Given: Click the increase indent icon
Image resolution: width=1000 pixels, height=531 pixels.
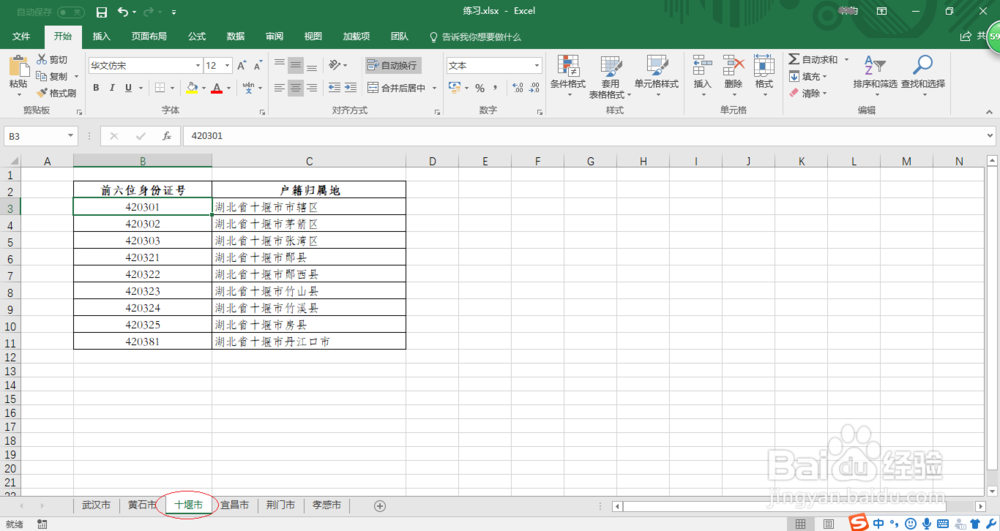Looking at the screenshot, I should coord(350,88).
